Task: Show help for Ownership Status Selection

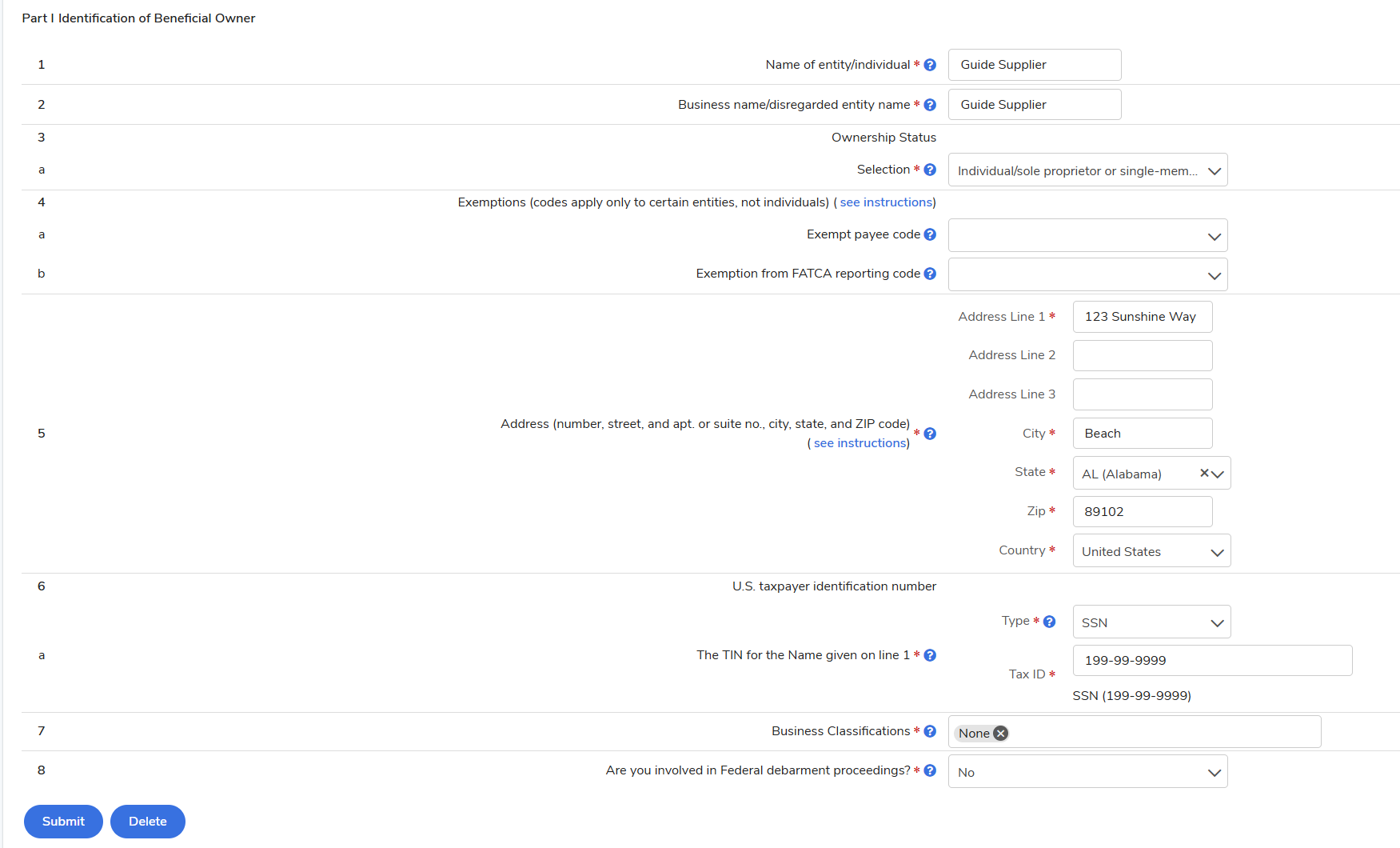Action: click(930, 170)
